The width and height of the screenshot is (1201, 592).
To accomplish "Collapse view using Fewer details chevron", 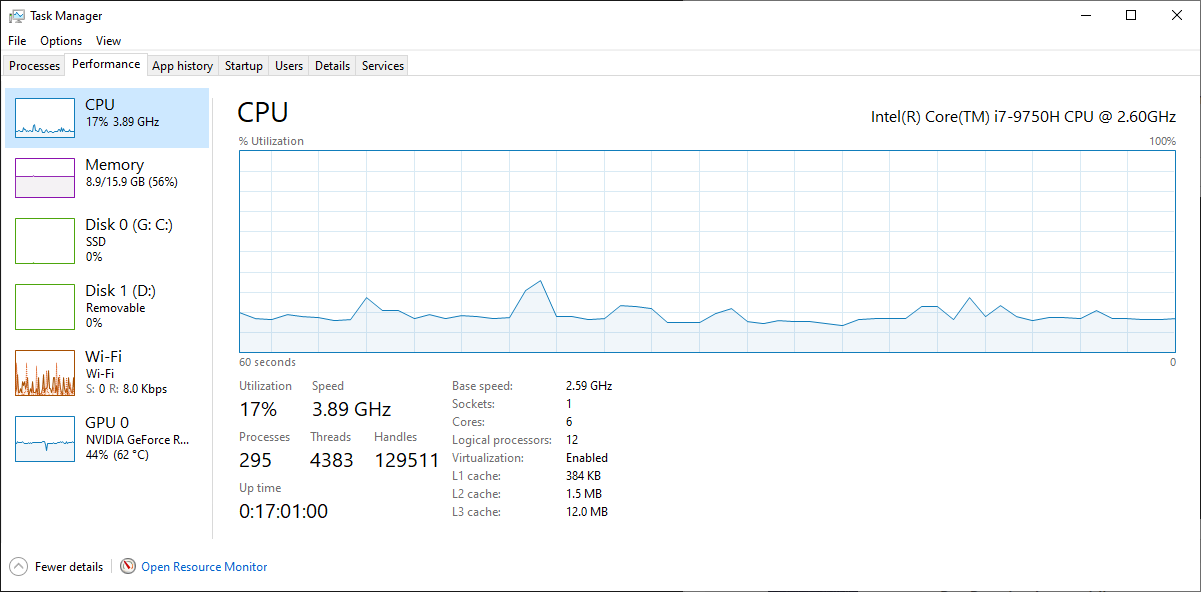I will (x=18, y=567).
